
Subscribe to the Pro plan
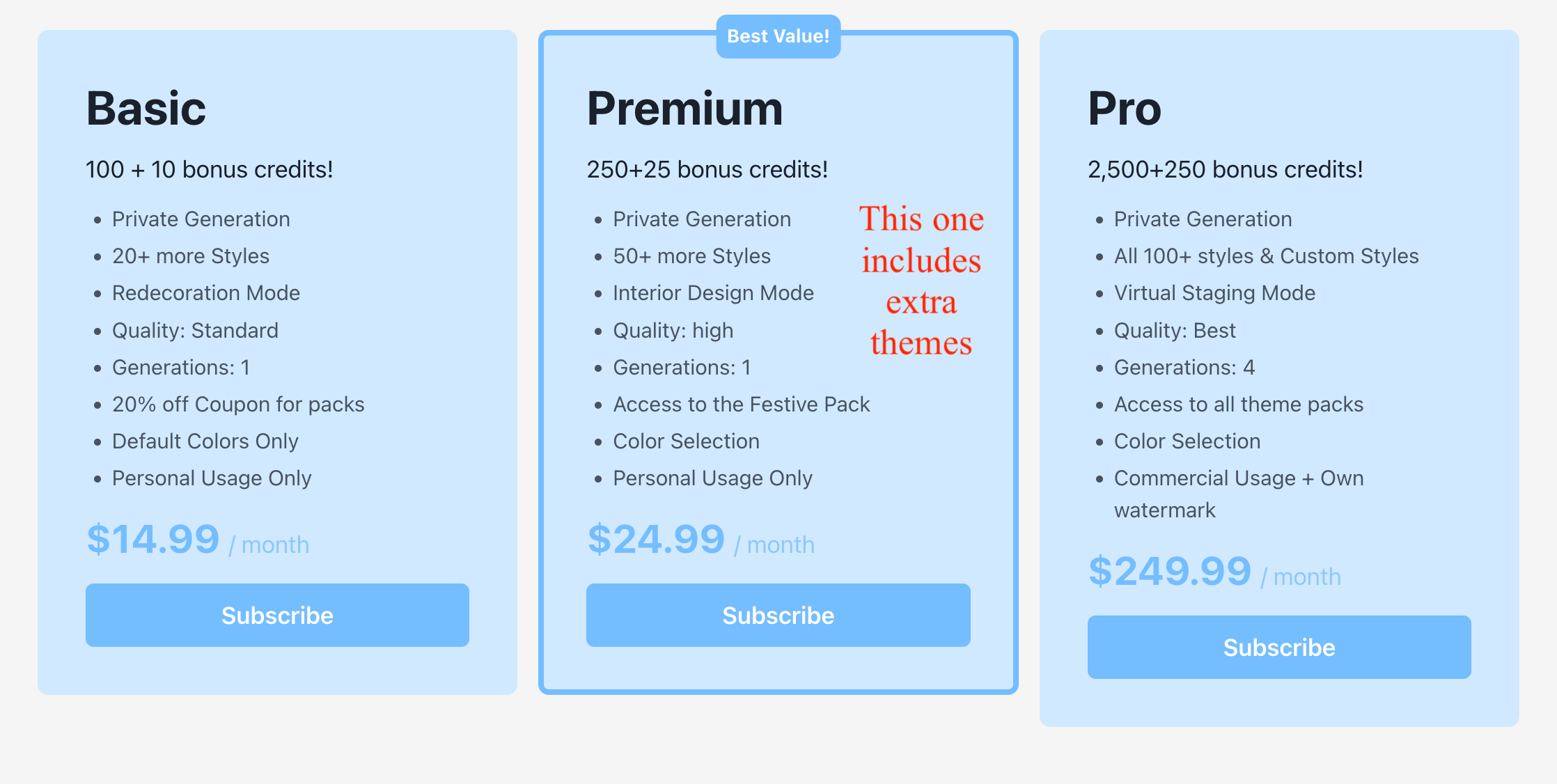[1279, 647]
